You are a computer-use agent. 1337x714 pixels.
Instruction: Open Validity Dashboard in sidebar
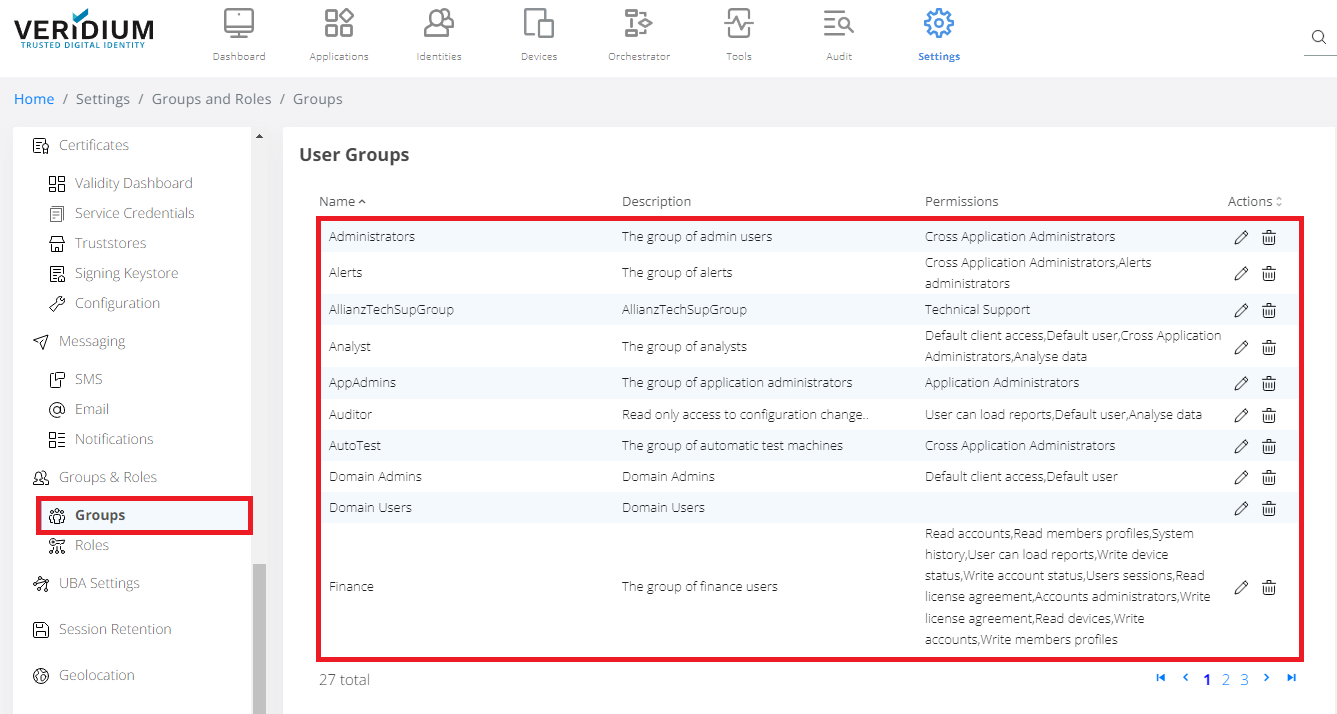[x=133, y=183]
